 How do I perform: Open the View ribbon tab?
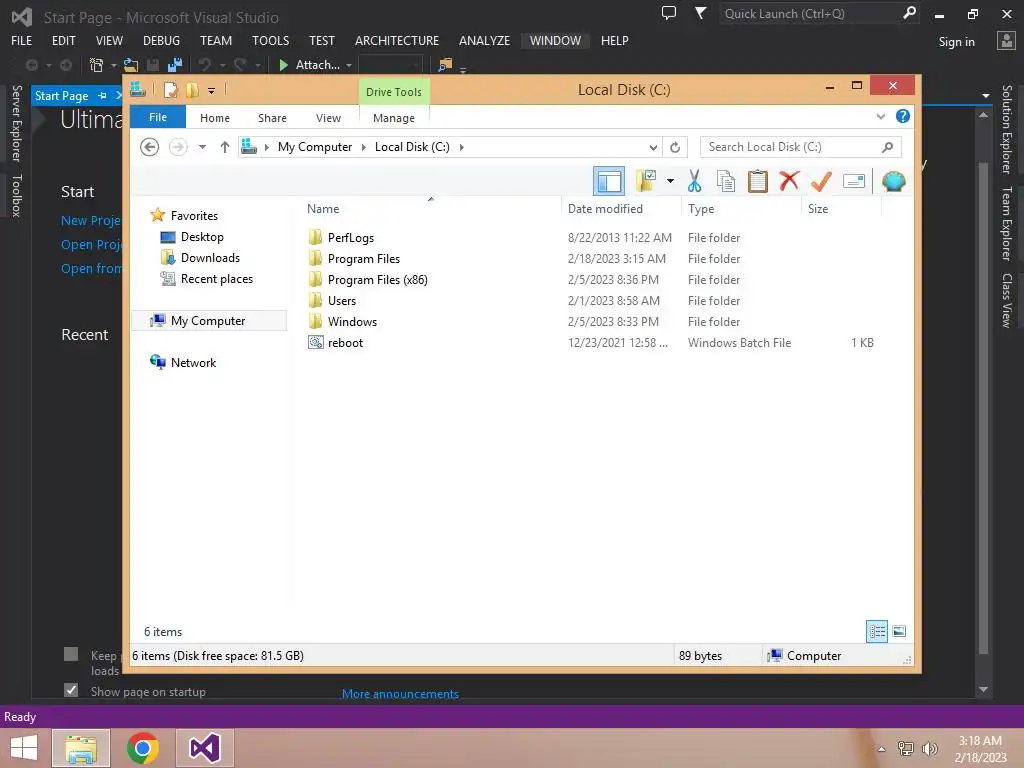[x=328, y=118]
